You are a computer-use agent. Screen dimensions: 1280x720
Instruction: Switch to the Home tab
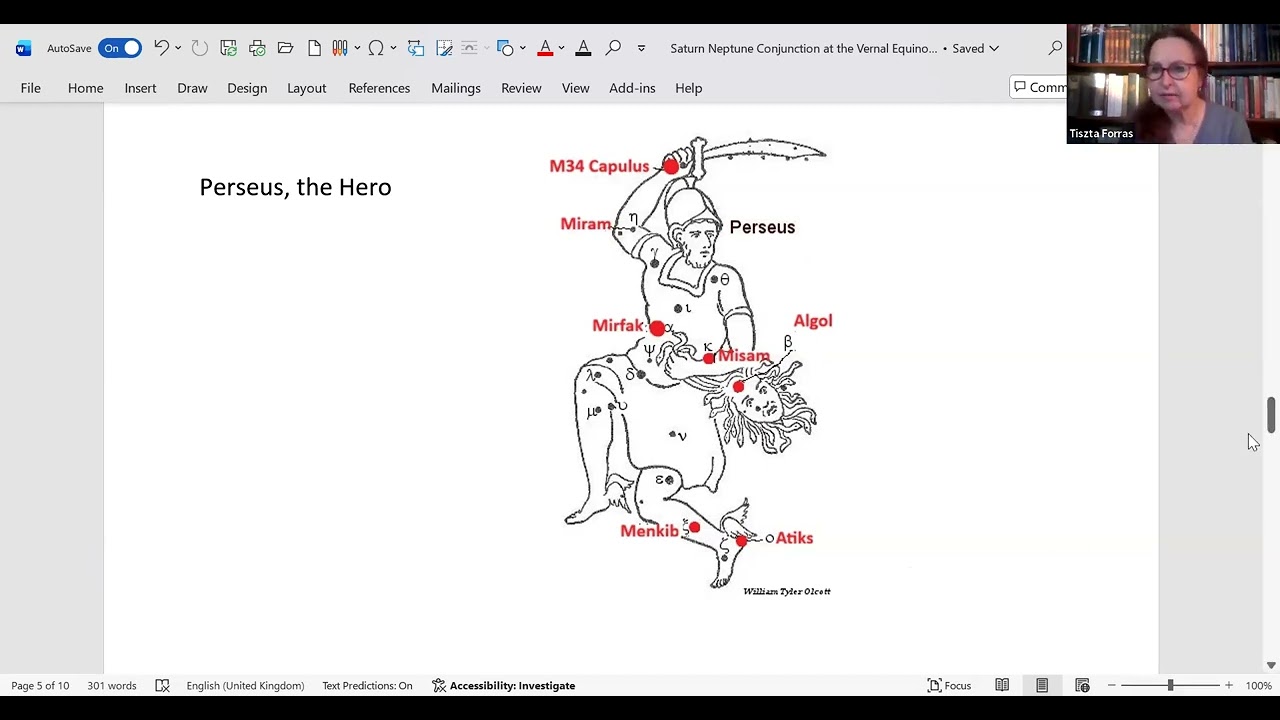tap(86, 88)
